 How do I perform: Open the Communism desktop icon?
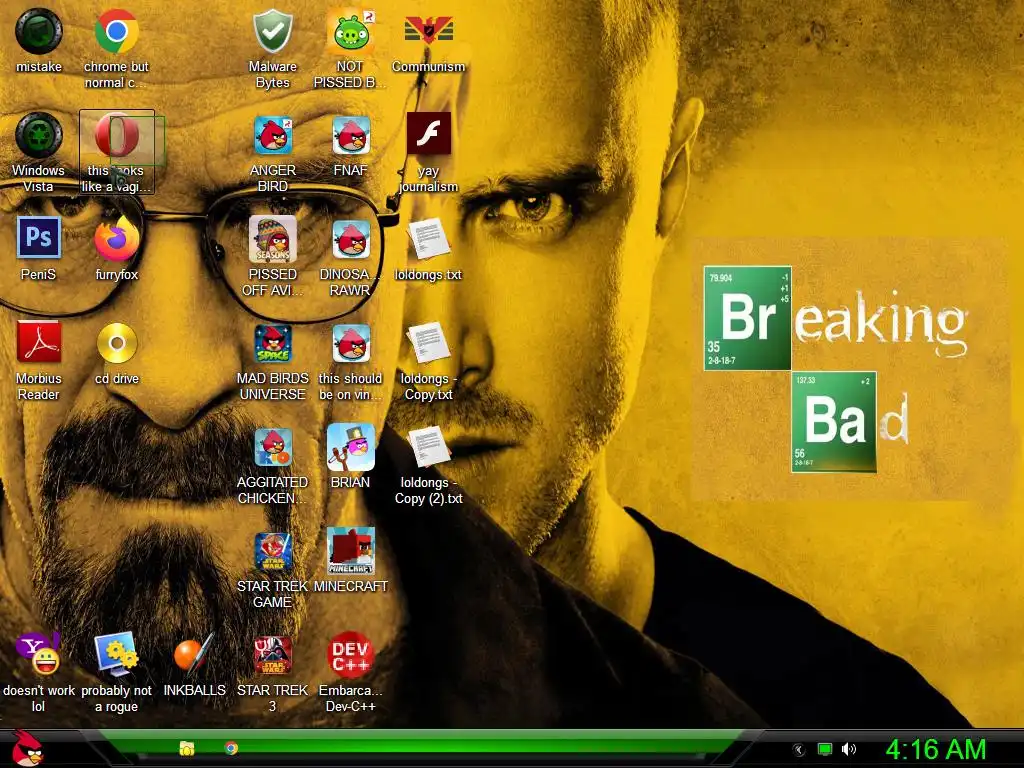pyautogui.click(x=428, y=31)
